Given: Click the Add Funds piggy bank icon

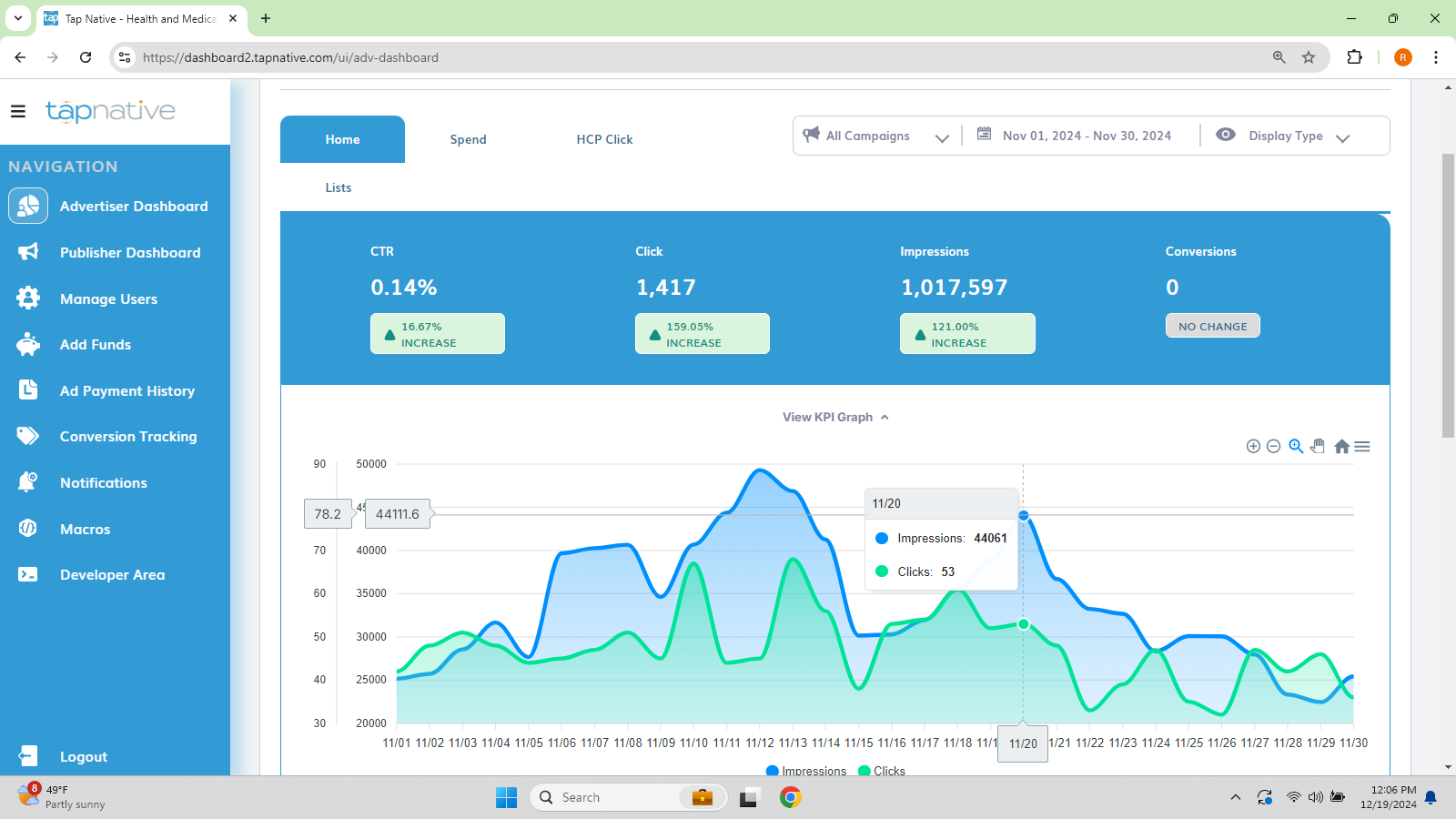Looking at the screenshot, I should [x=28, y=344].
